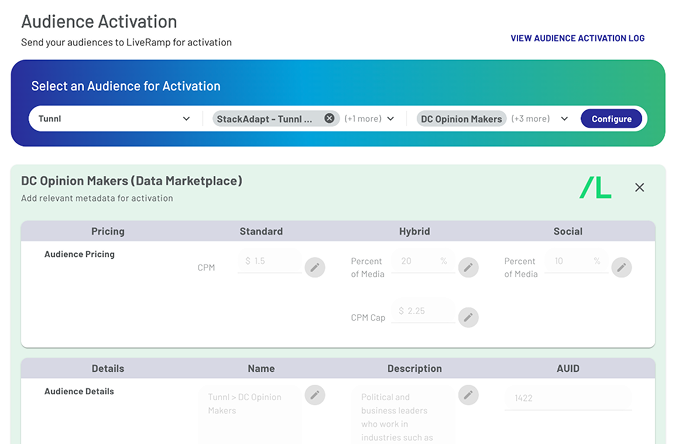Edit the Hybrid Percent of Media value
Image resolution: width=679 pixels, height=444 pixels.
tap(468, 267)
